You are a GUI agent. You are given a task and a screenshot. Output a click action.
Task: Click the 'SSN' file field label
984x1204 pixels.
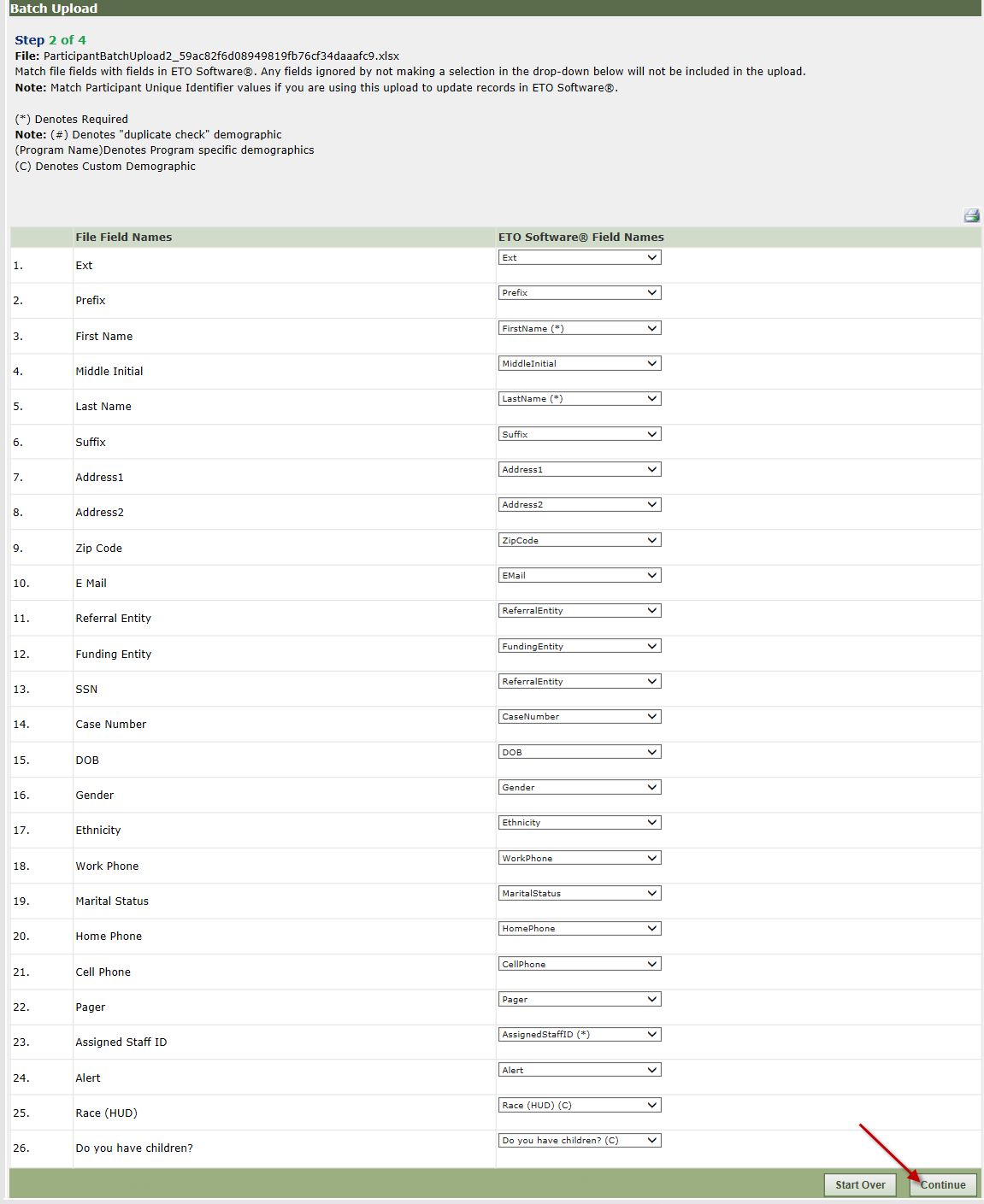(x=86, y=690)
